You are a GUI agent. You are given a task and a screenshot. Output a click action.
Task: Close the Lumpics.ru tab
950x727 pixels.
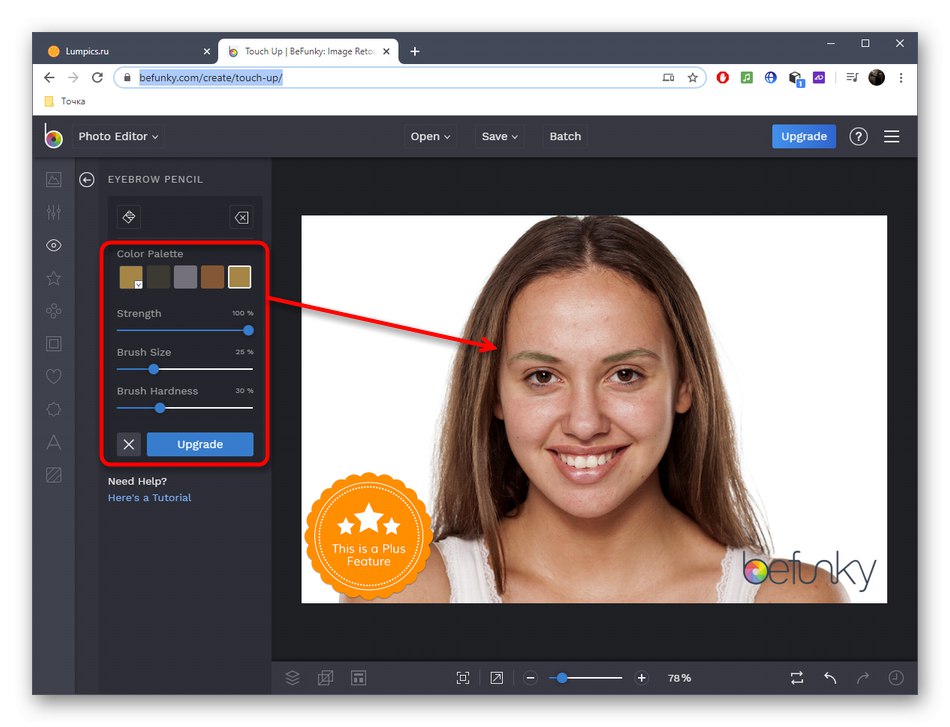207,51
